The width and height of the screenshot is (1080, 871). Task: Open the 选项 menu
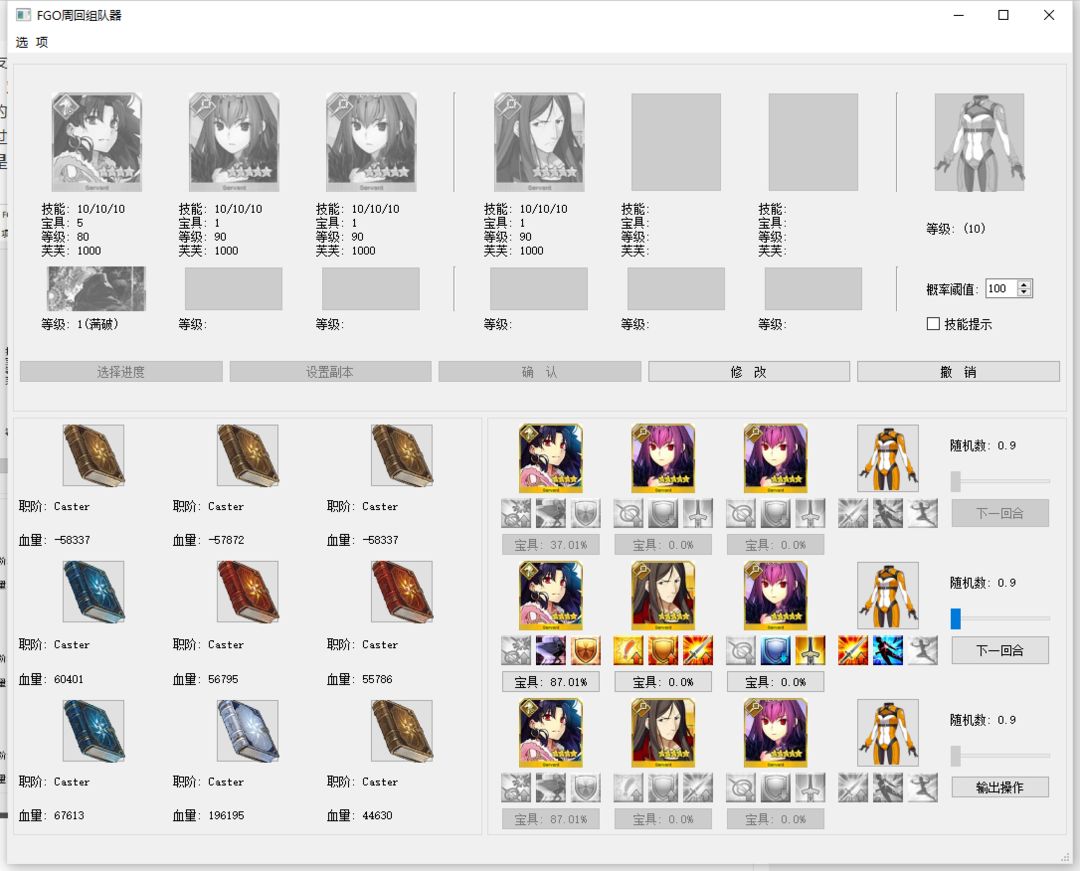(32, 43)
